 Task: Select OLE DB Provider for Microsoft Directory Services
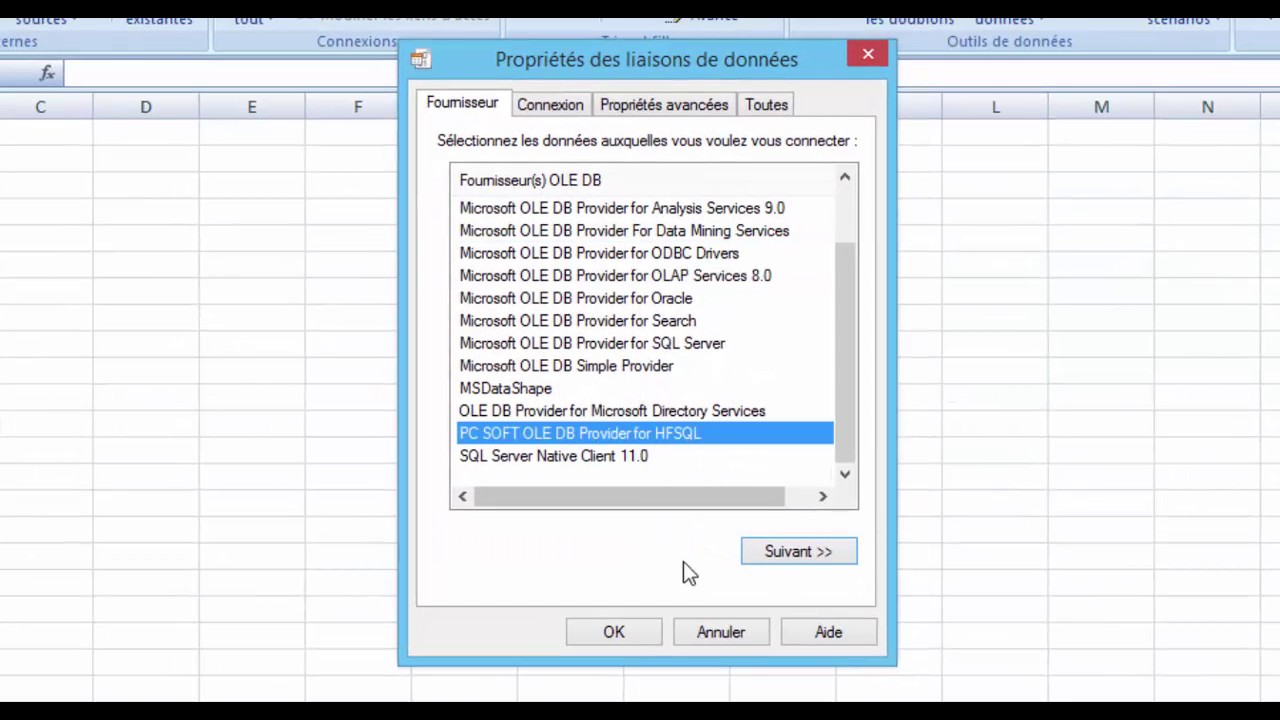click(x=612, y=411)
